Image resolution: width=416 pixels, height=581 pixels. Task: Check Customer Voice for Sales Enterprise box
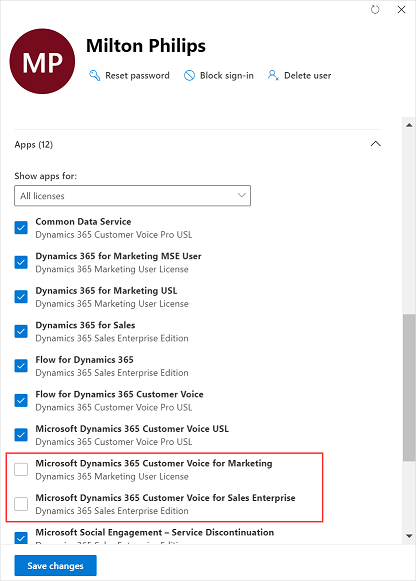21,504
